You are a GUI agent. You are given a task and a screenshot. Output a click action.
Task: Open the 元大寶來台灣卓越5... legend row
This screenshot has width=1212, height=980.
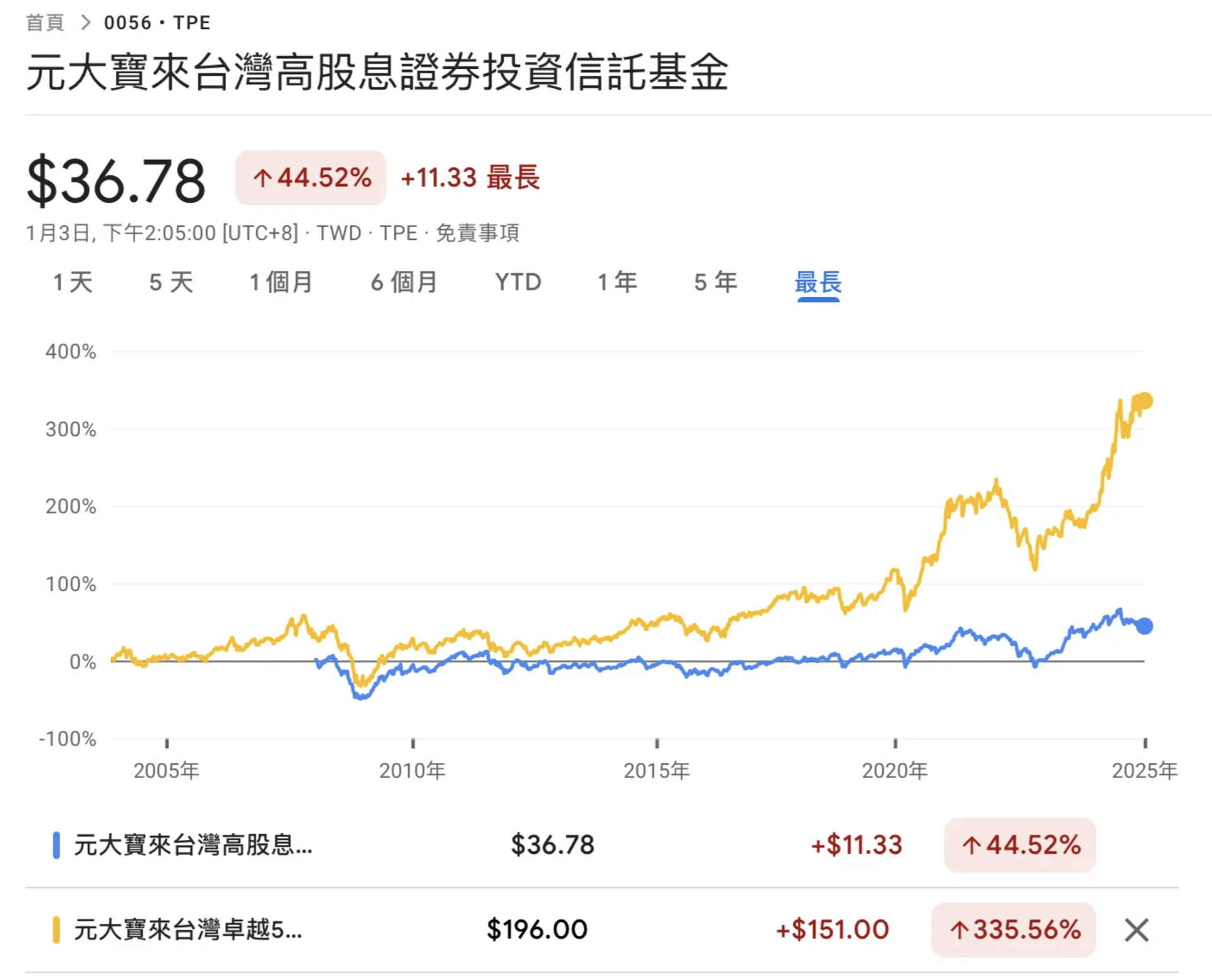(188, 930)
